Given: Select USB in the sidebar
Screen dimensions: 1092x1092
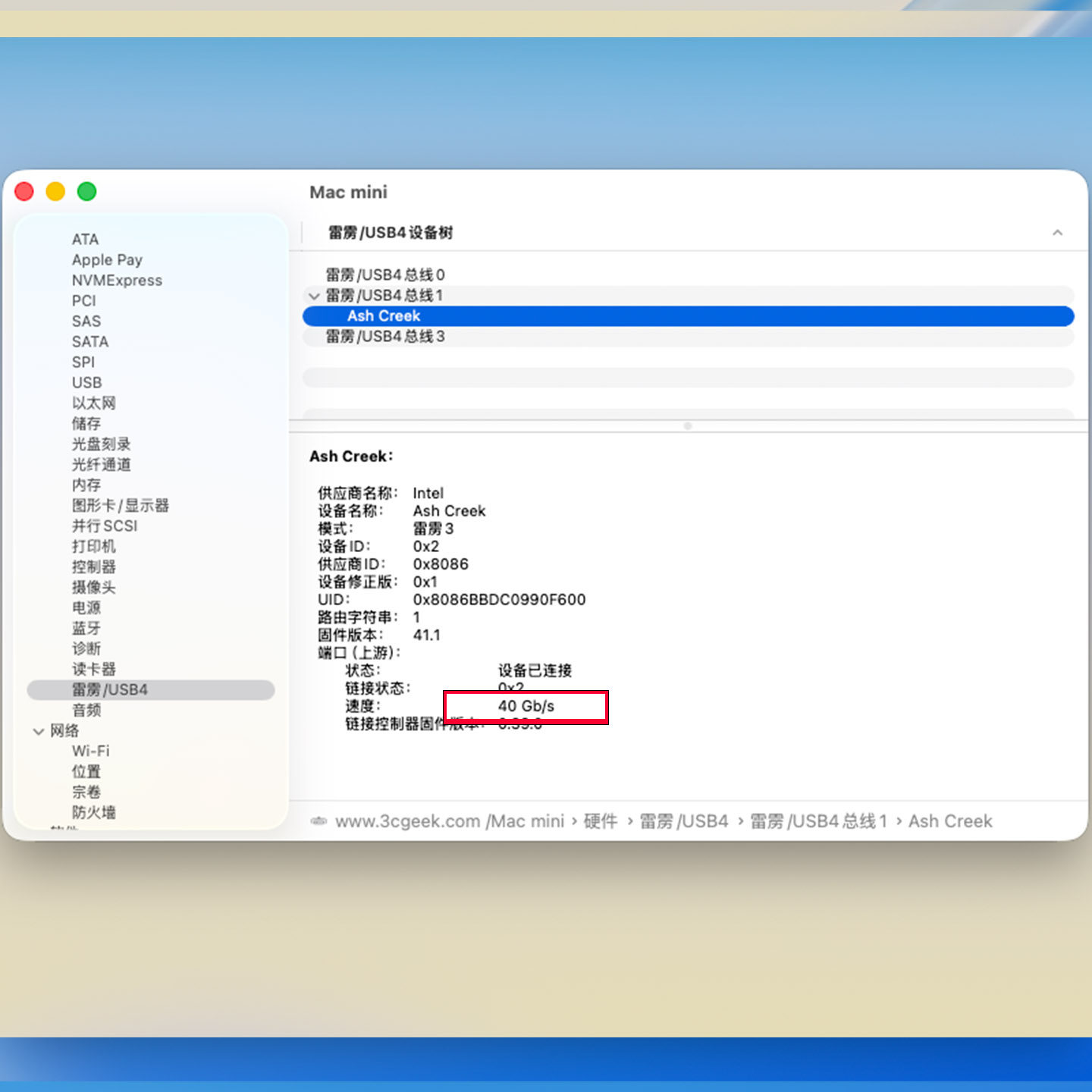Looking at the screenshot, I should tap(86, 382).
